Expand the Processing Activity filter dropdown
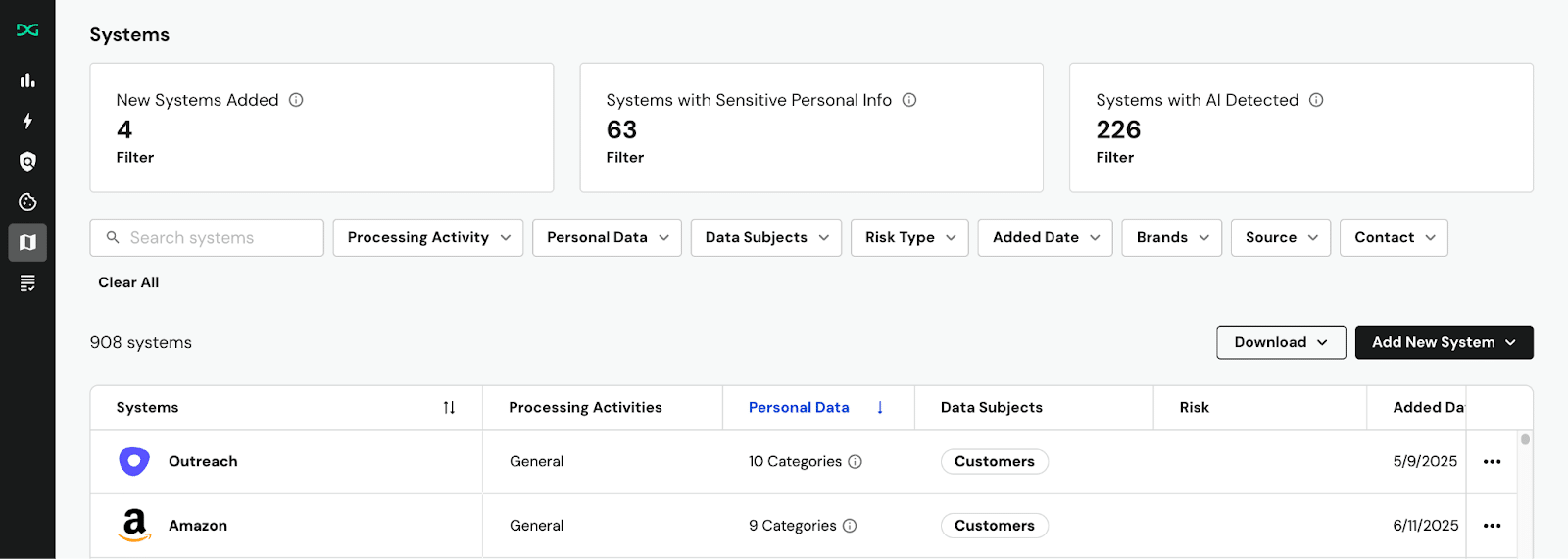Screen dimensions: 1568x559 [428, 238]
